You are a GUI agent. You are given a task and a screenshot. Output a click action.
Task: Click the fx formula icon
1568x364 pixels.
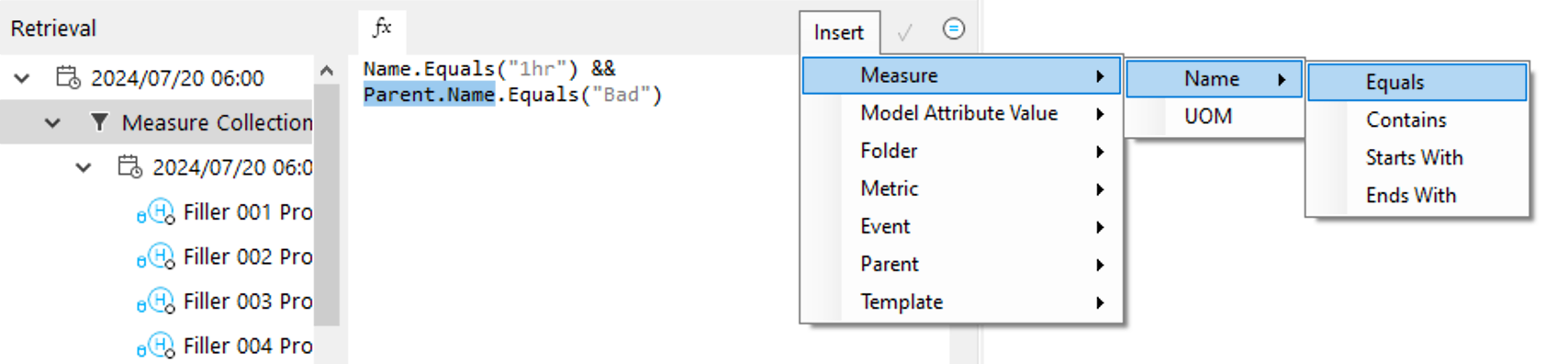point(382,28)
